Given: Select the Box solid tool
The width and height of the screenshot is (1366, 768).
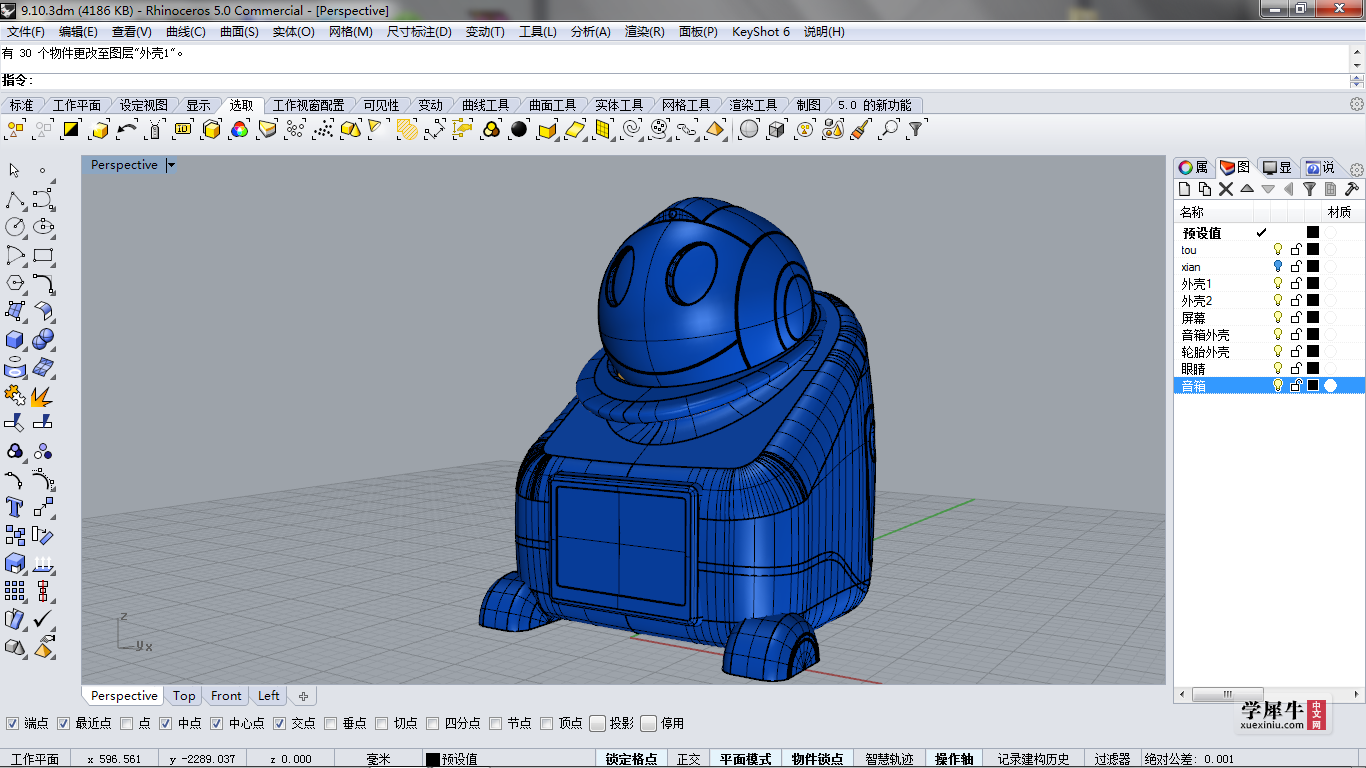Looking at the screenshot, I should pyautogui.click(x=15, y=340).
